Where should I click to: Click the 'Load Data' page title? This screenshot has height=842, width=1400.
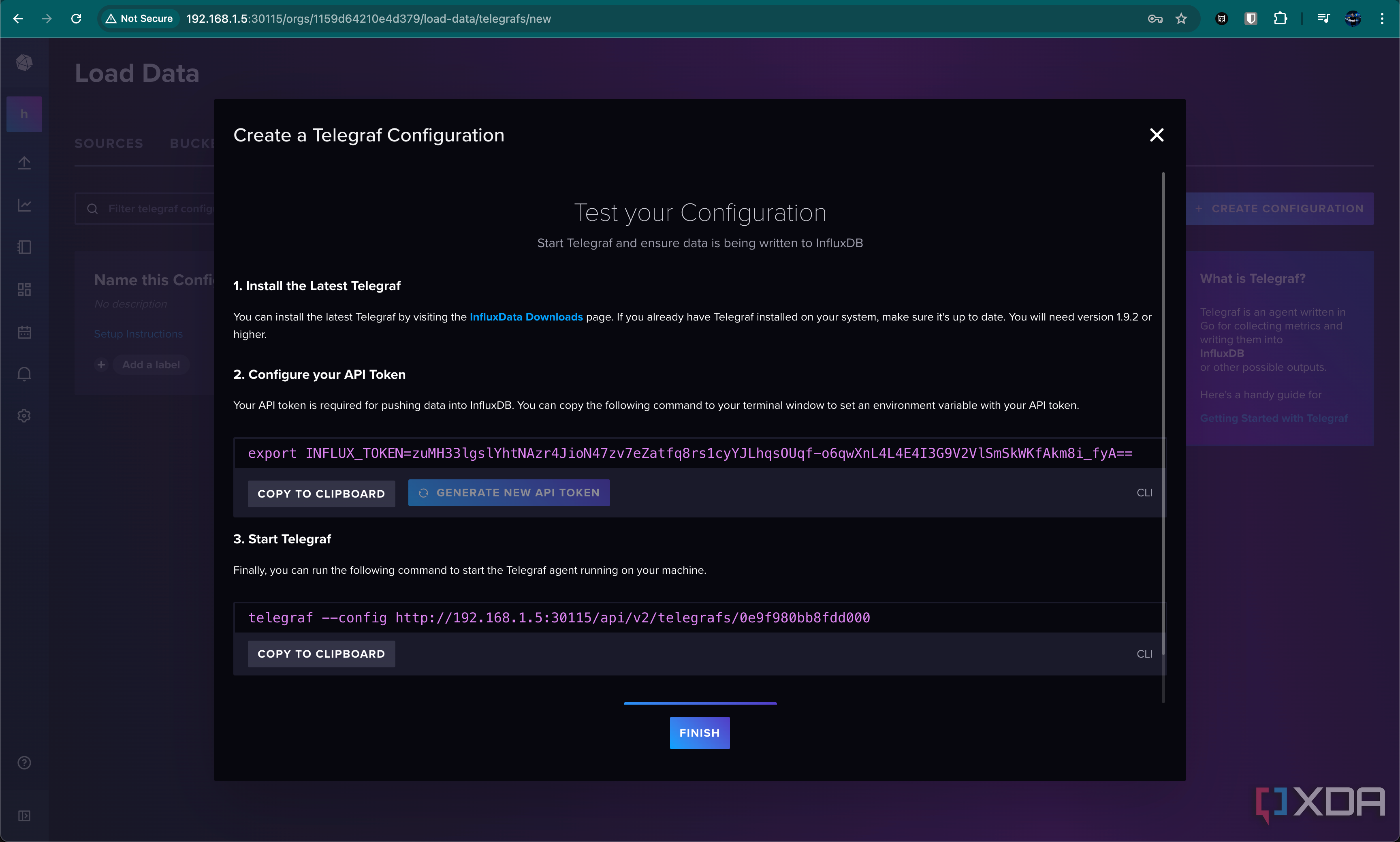coord(137,73)
